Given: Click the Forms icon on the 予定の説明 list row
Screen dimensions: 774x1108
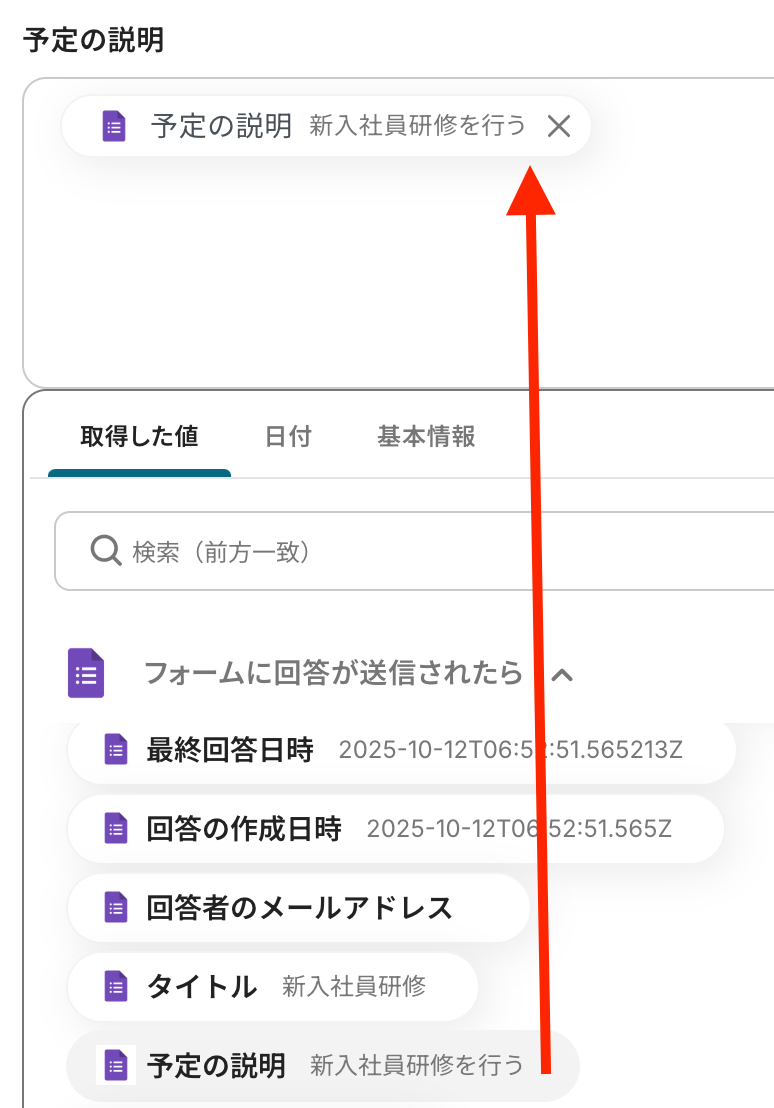Looking at the screenshot, I should click(x=116, y=1066).
